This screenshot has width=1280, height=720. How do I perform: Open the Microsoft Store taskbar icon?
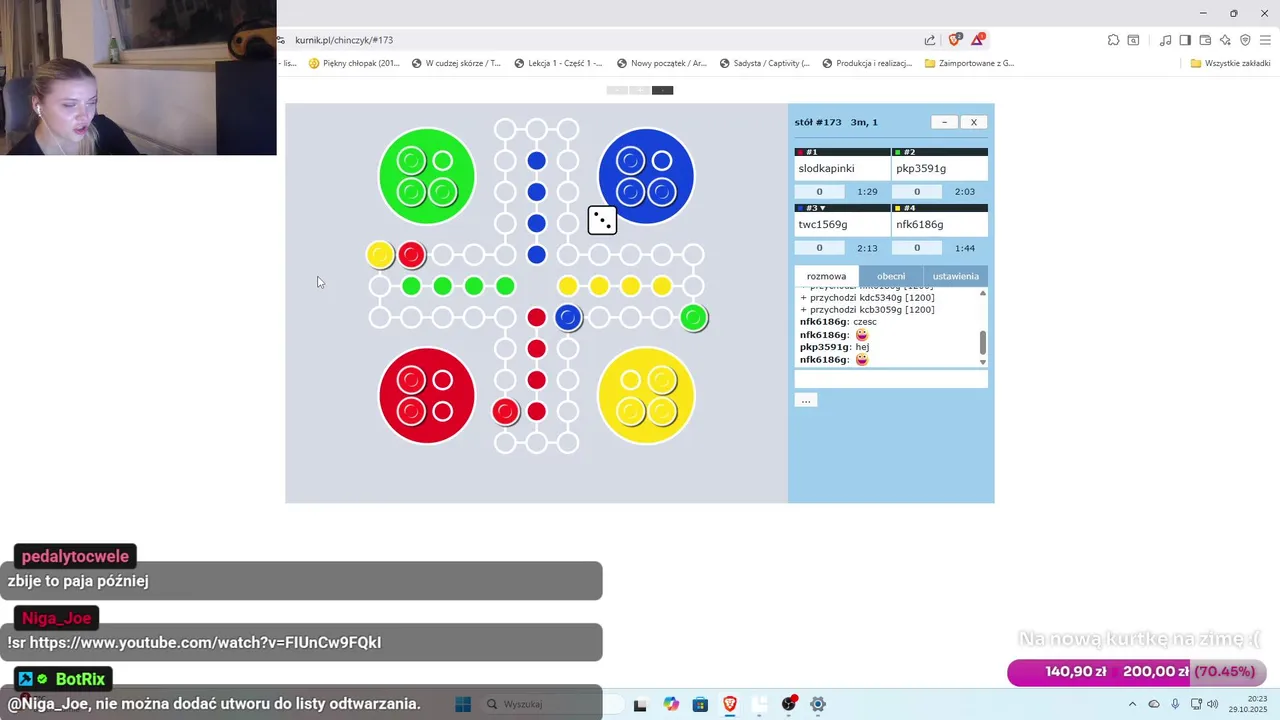coord(700,704)
